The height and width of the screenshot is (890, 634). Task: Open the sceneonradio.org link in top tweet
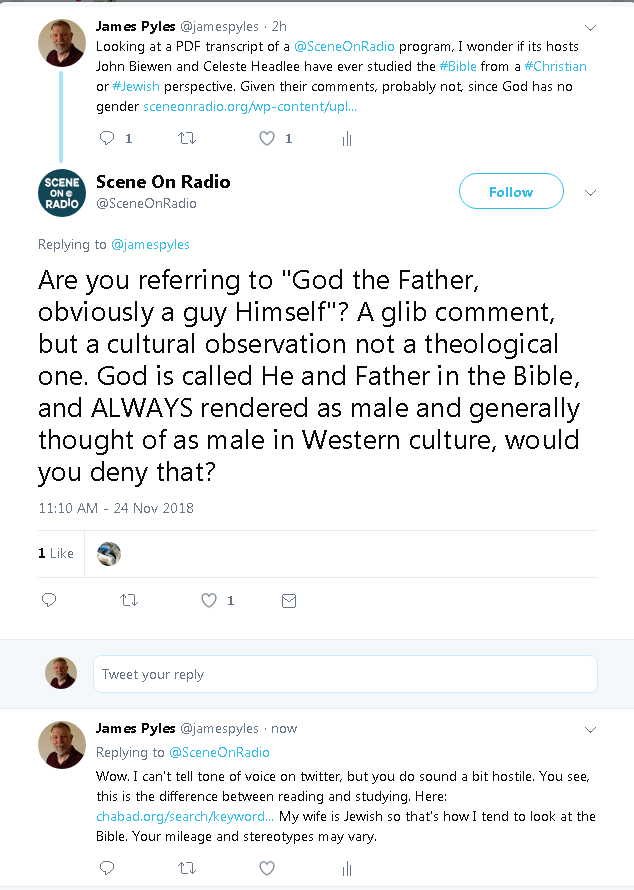tap(250, 105)
